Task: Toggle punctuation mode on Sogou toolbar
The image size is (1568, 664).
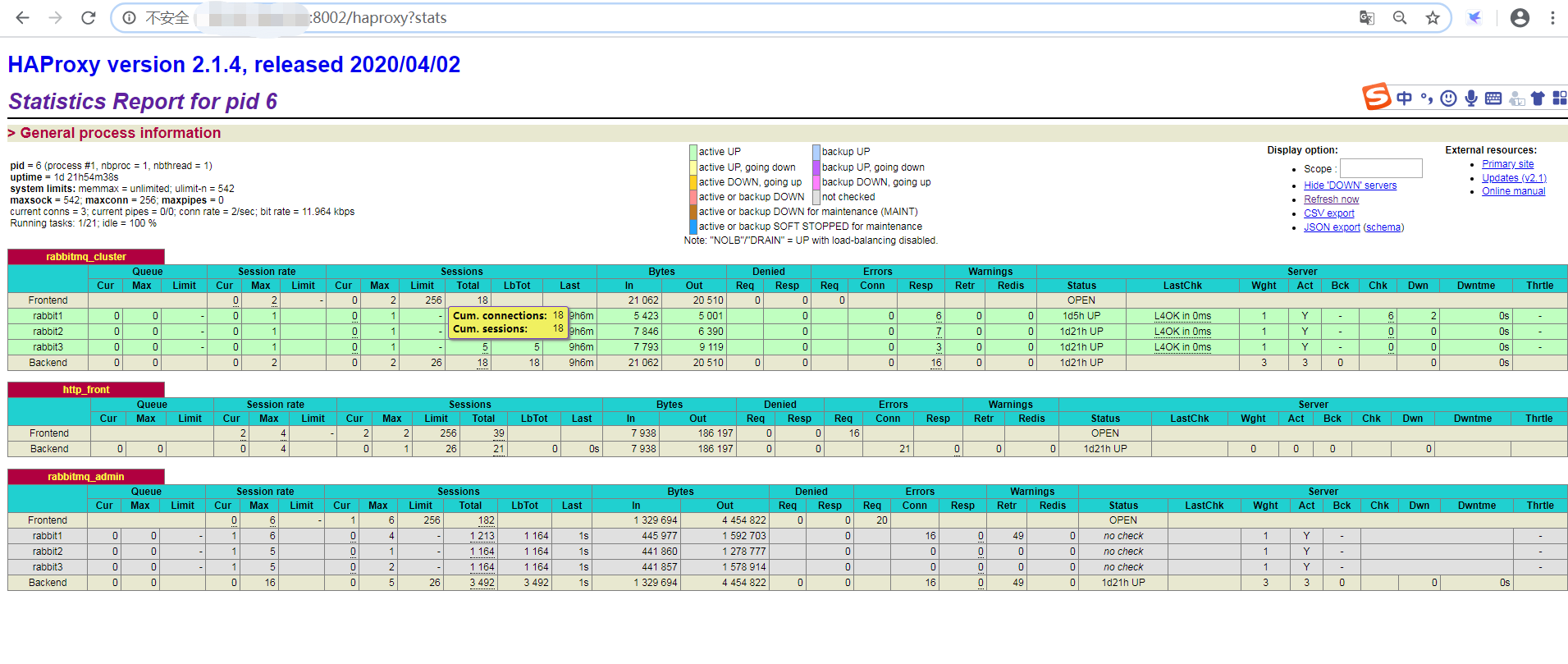Action: 1427,98
